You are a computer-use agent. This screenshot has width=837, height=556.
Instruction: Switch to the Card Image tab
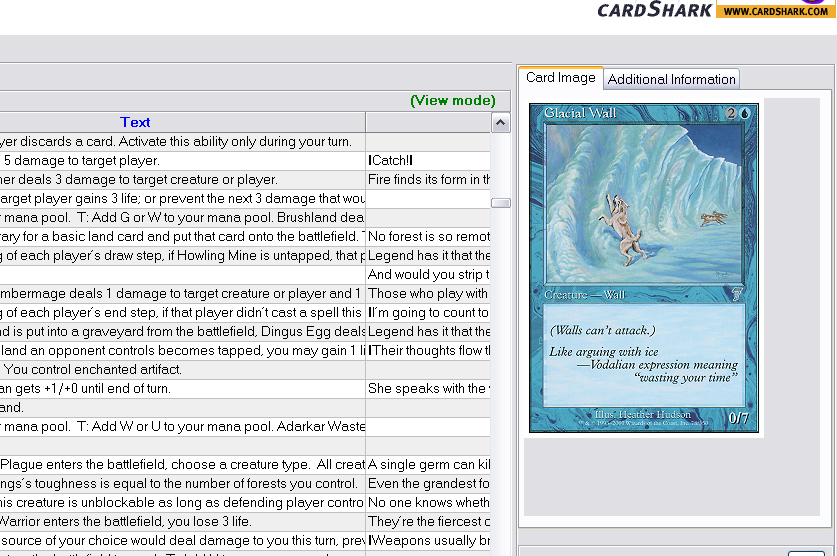tap(560, 78)
